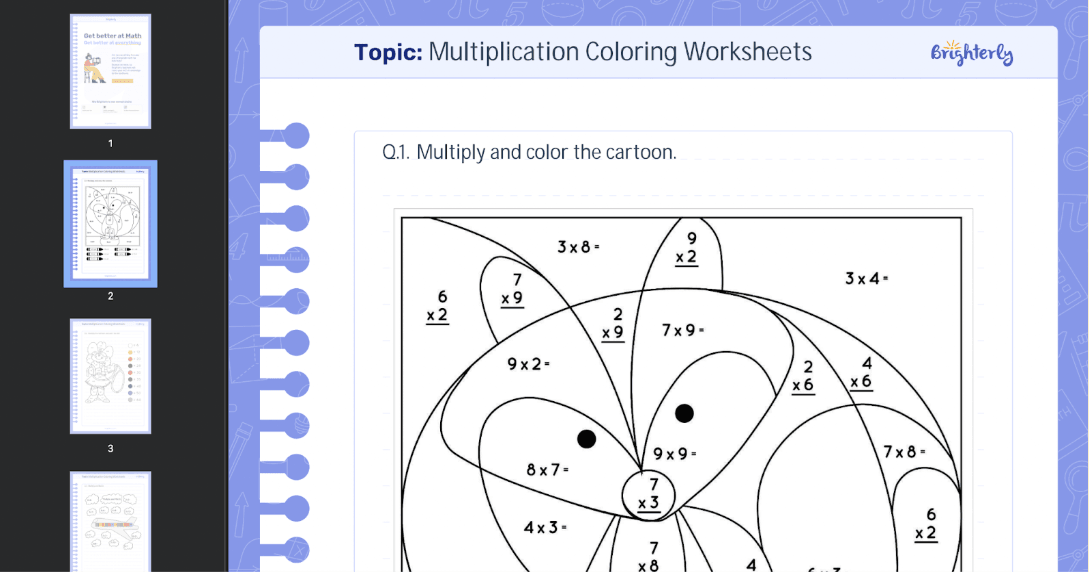Click the left black dot in the drawing
This screenshot has width=1089, height=572.
coord(587,439)
